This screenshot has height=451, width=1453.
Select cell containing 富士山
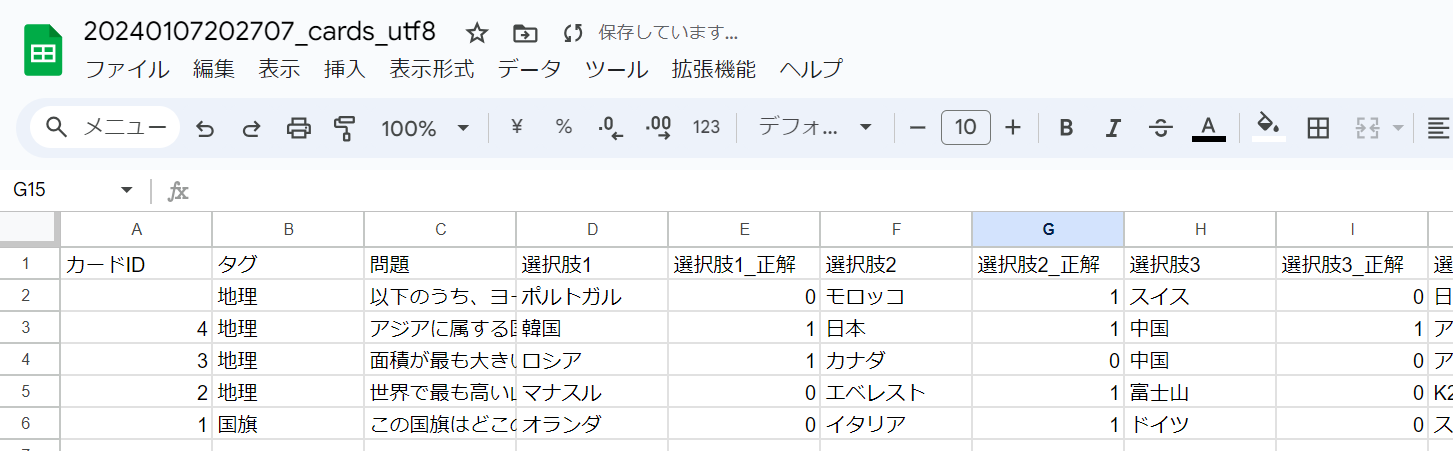(x=1200, y=392)
